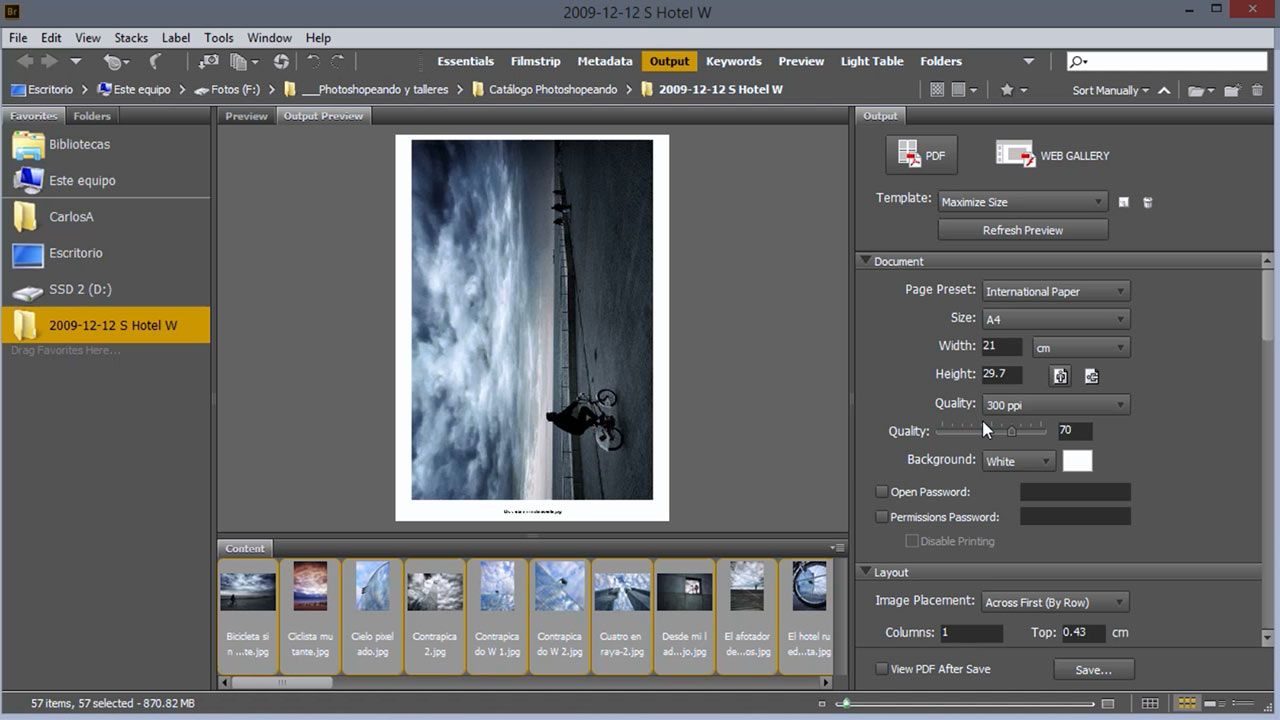This screenshot has height=720, width=1280.
Task: Delete the template trash icon
Action: [1147, 202]
